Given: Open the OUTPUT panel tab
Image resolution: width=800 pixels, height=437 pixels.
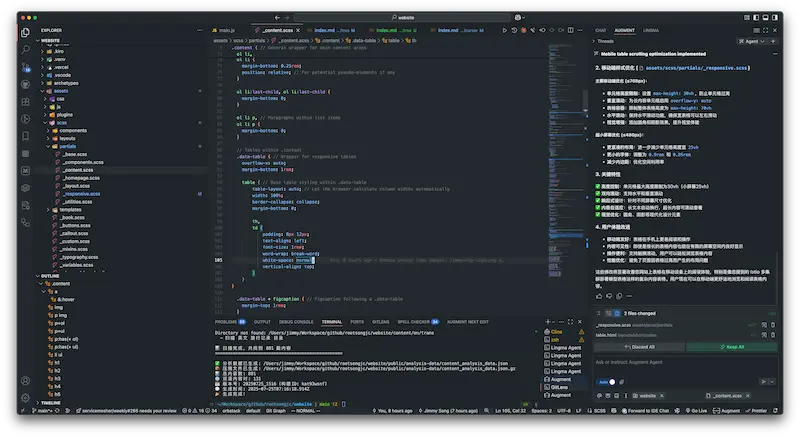Looking at the screenshot, I should point(262,322).
